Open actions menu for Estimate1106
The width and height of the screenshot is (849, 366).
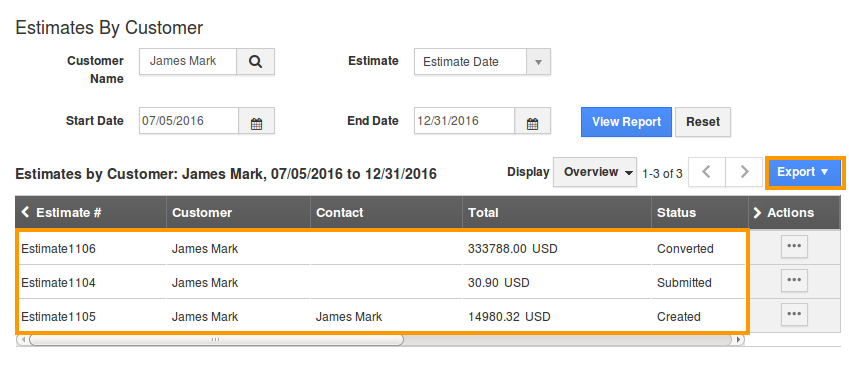coord(794,246)
